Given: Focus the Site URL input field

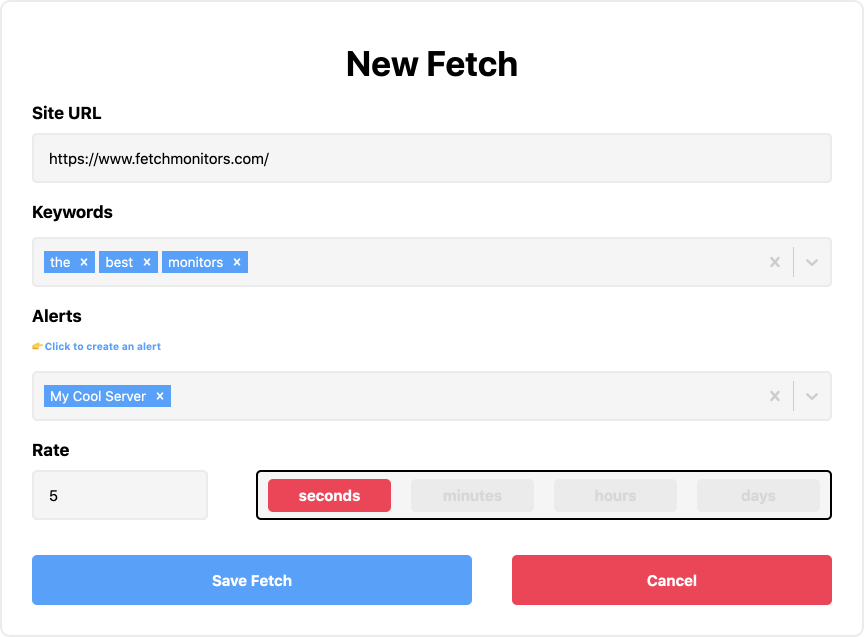Looking at the screenshot, I should (x=431, y=158).
